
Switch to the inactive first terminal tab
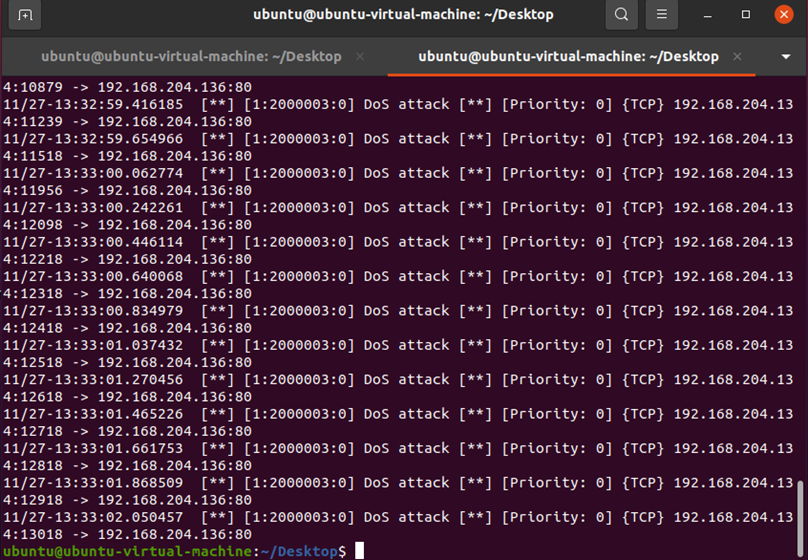pos(190,57)
